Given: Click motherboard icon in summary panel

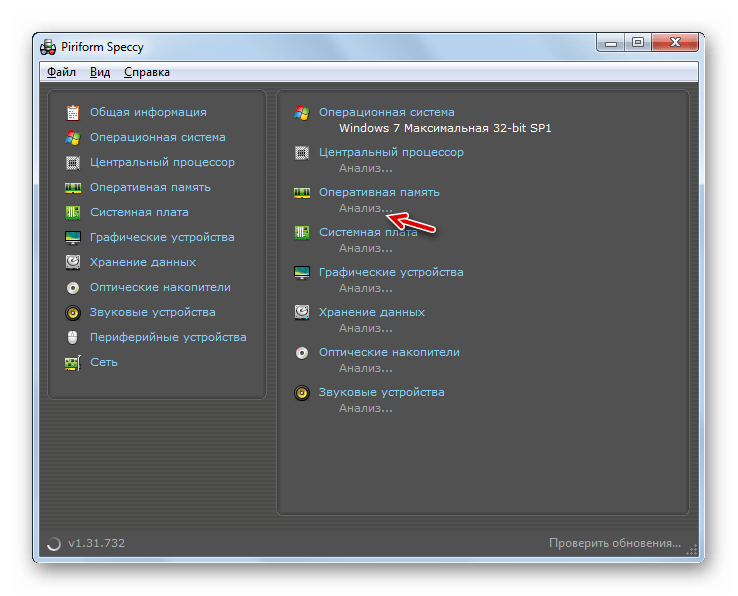Looking at the screenshot, I should (302, 233).
